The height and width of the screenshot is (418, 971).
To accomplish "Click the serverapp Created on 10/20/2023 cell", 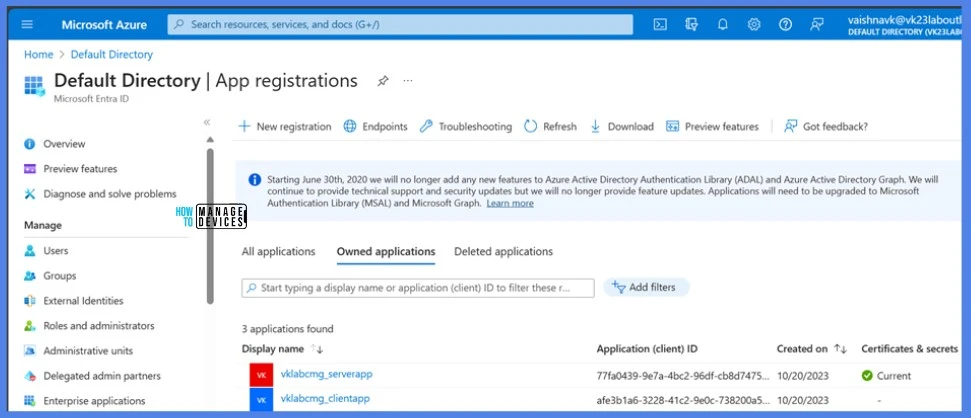I will click(x=803, y=376).
